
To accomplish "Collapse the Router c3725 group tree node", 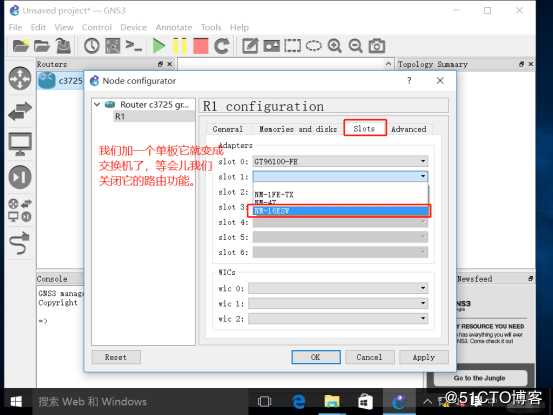I will pyautogui.click(x=97, y=105).
